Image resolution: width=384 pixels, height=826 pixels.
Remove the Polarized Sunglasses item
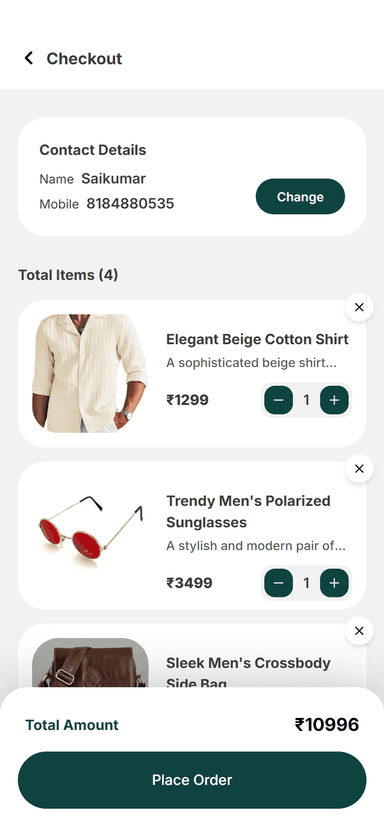(359, 469)
